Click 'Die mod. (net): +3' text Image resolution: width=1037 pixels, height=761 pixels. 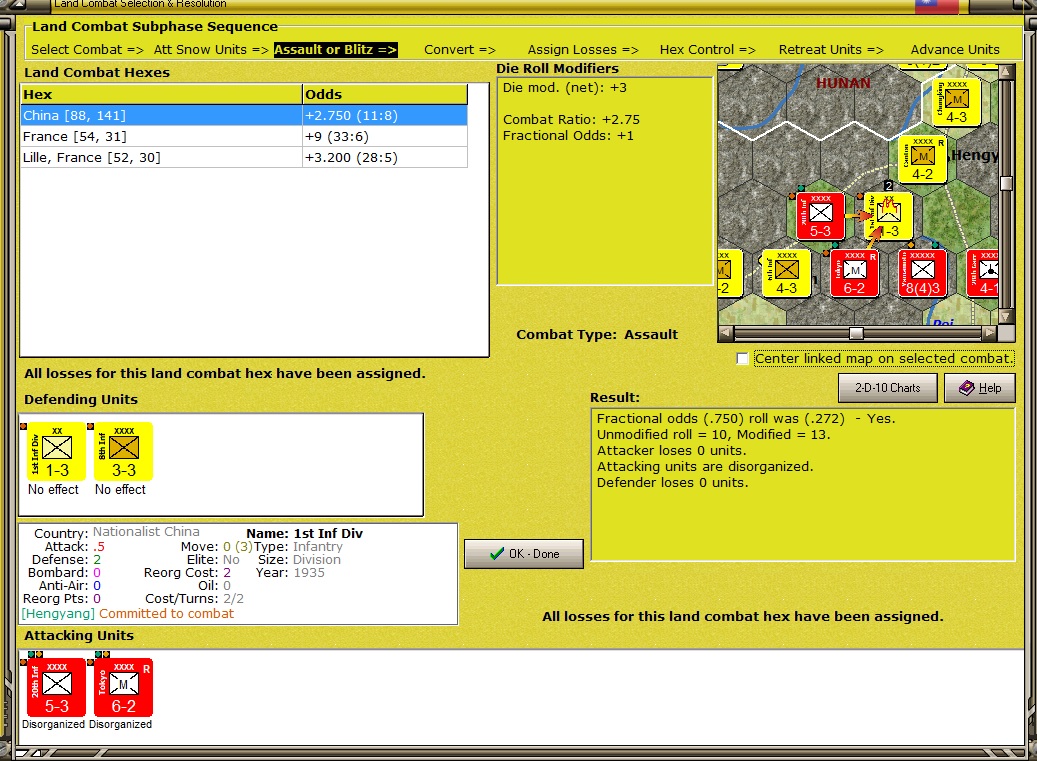click(x=565, y=87)
